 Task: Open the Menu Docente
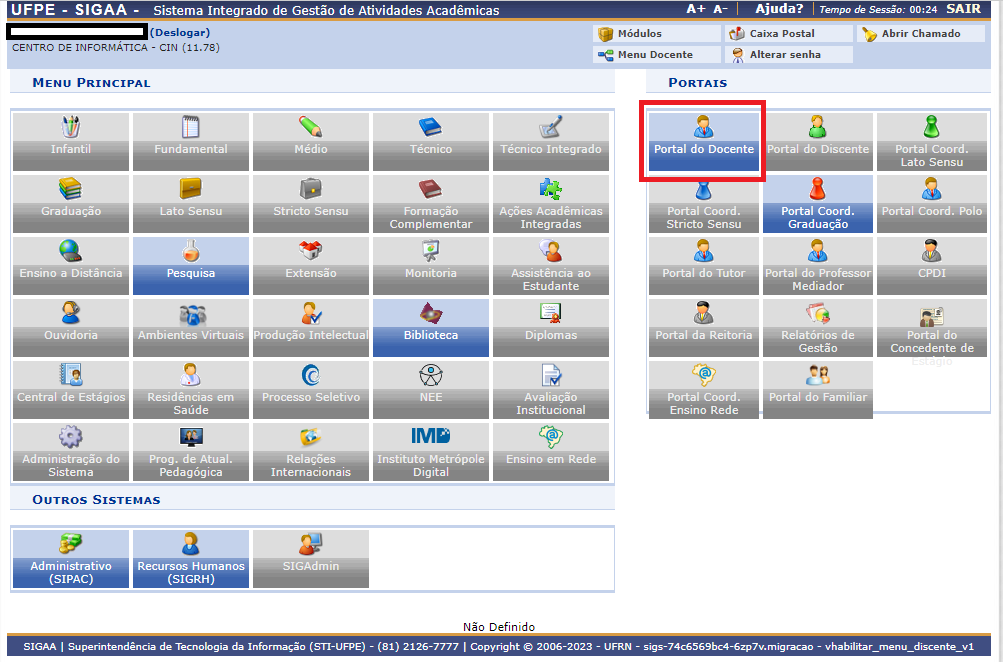(654, 54)
